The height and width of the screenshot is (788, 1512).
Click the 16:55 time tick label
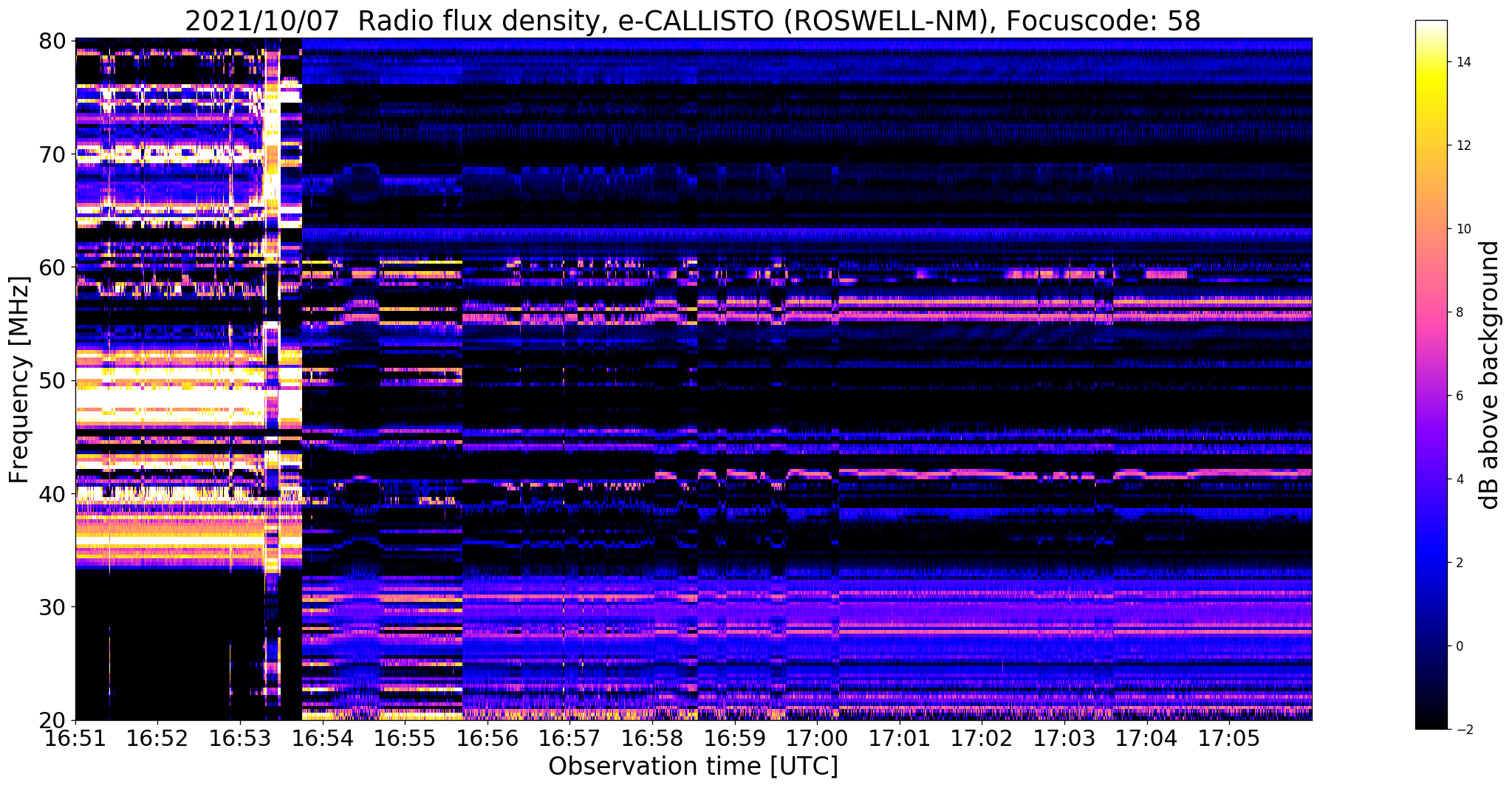405,738
